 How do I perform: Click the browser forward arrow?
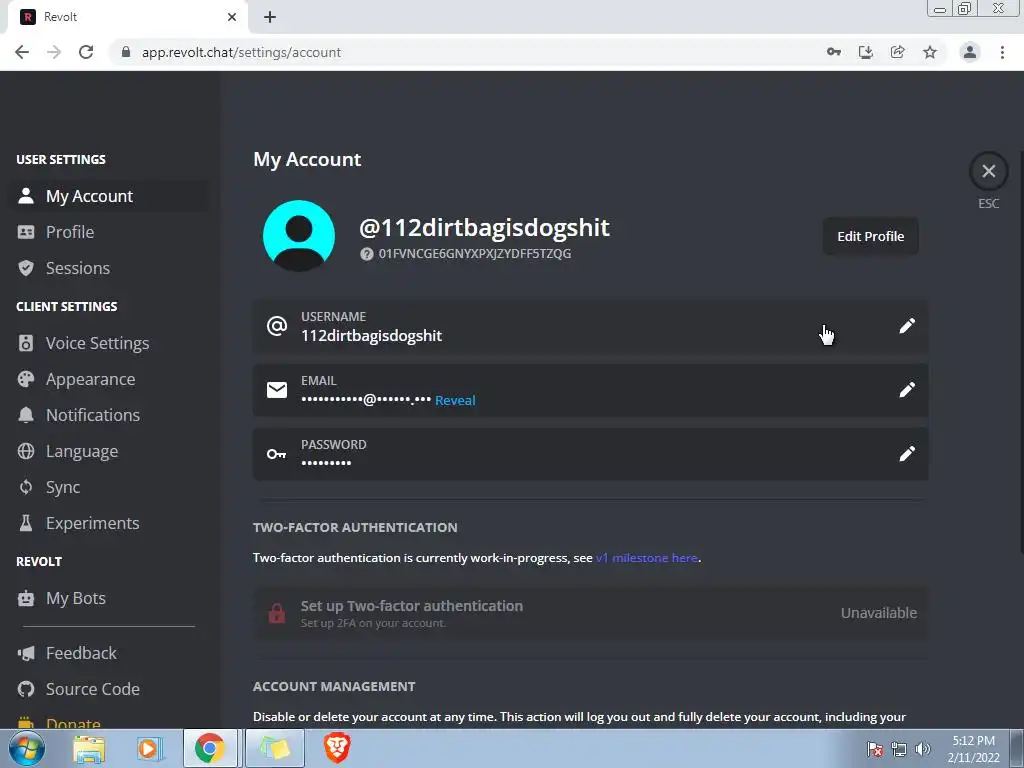(x=54, y=52)
